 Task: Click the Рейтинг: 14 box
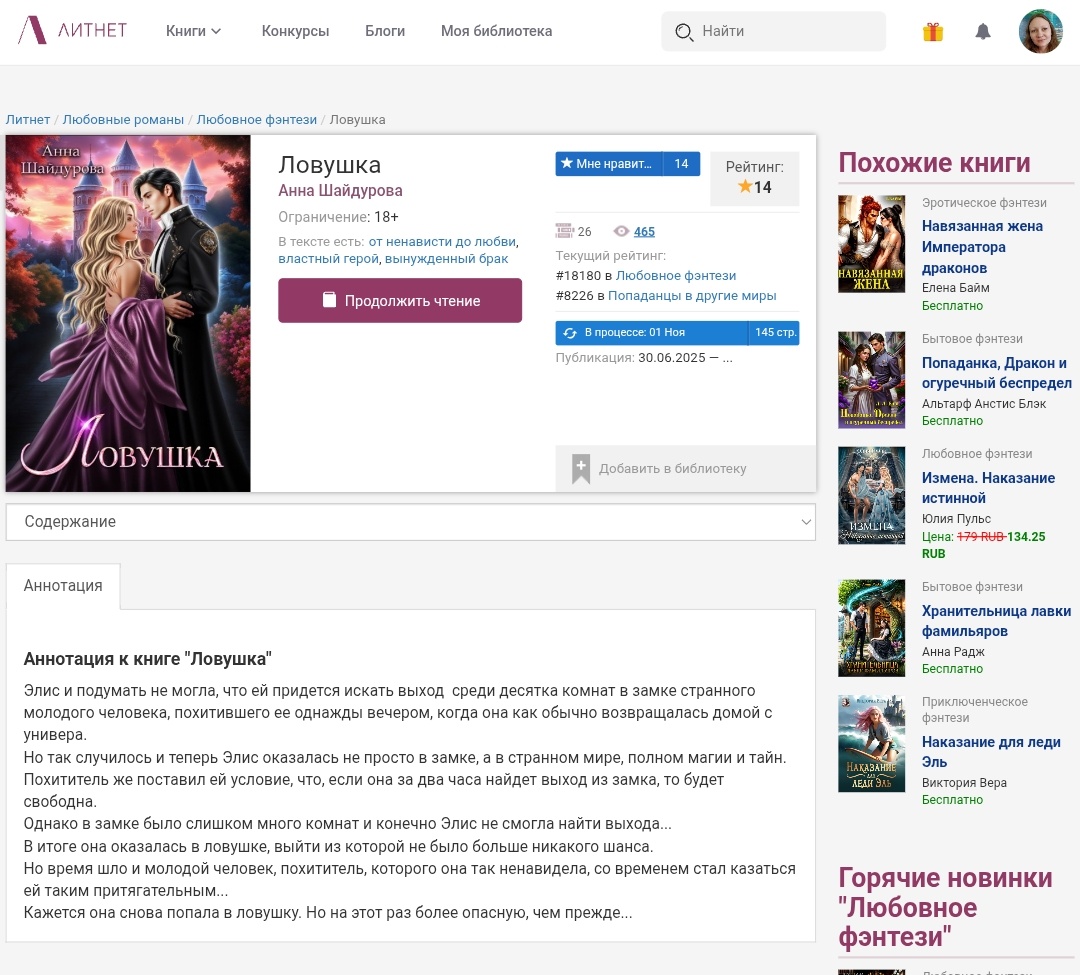(x=754, y=178)
